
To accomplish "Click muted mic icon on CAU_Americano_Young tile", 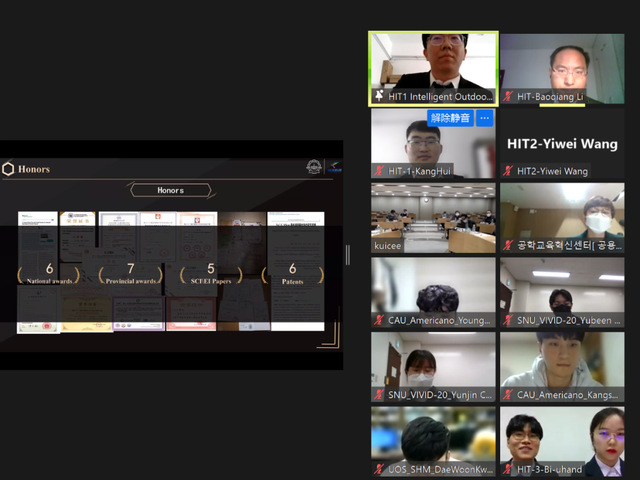I will coord(379,320).
